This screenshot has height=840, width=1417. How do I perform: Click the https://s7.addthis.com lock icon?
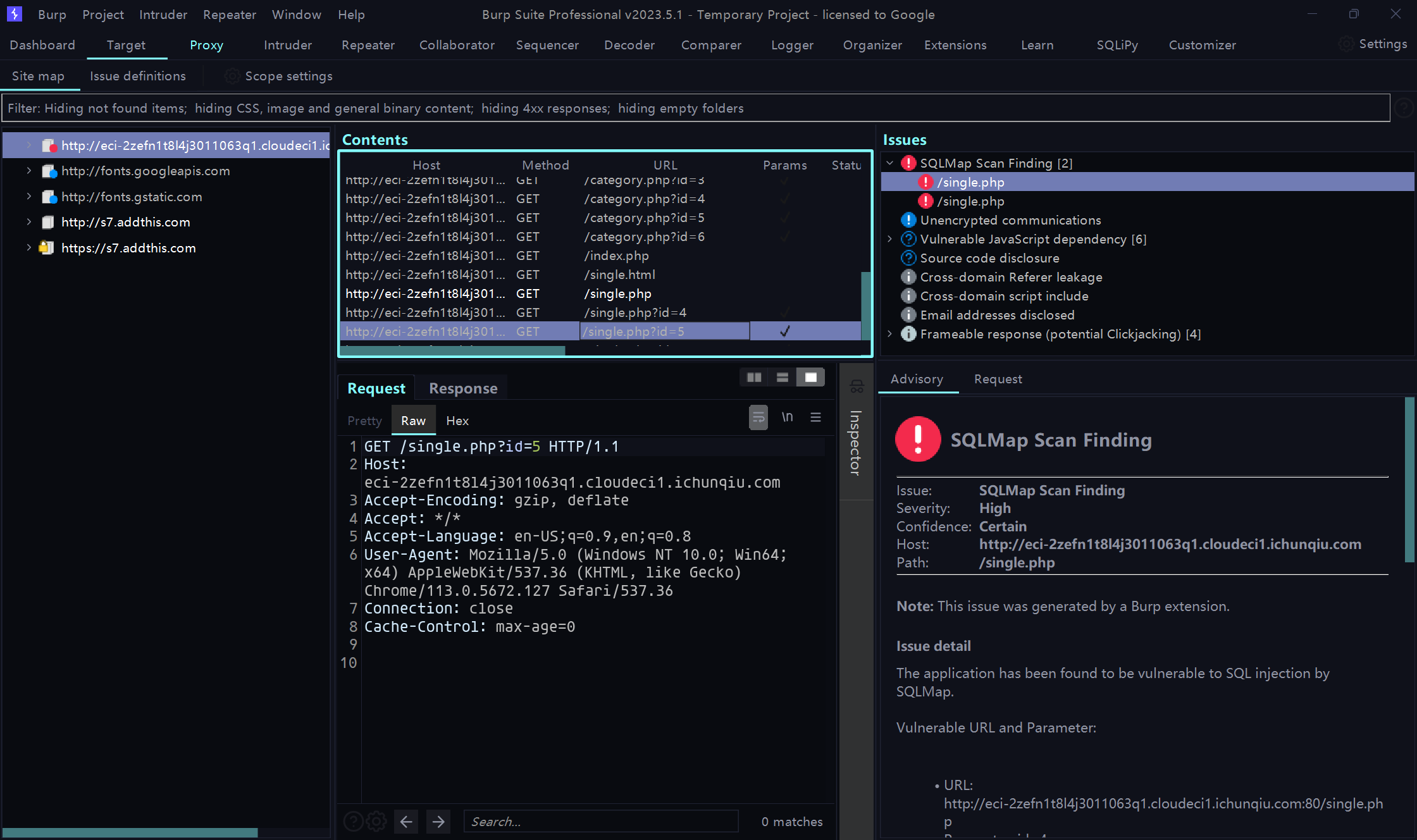(46, 248)
